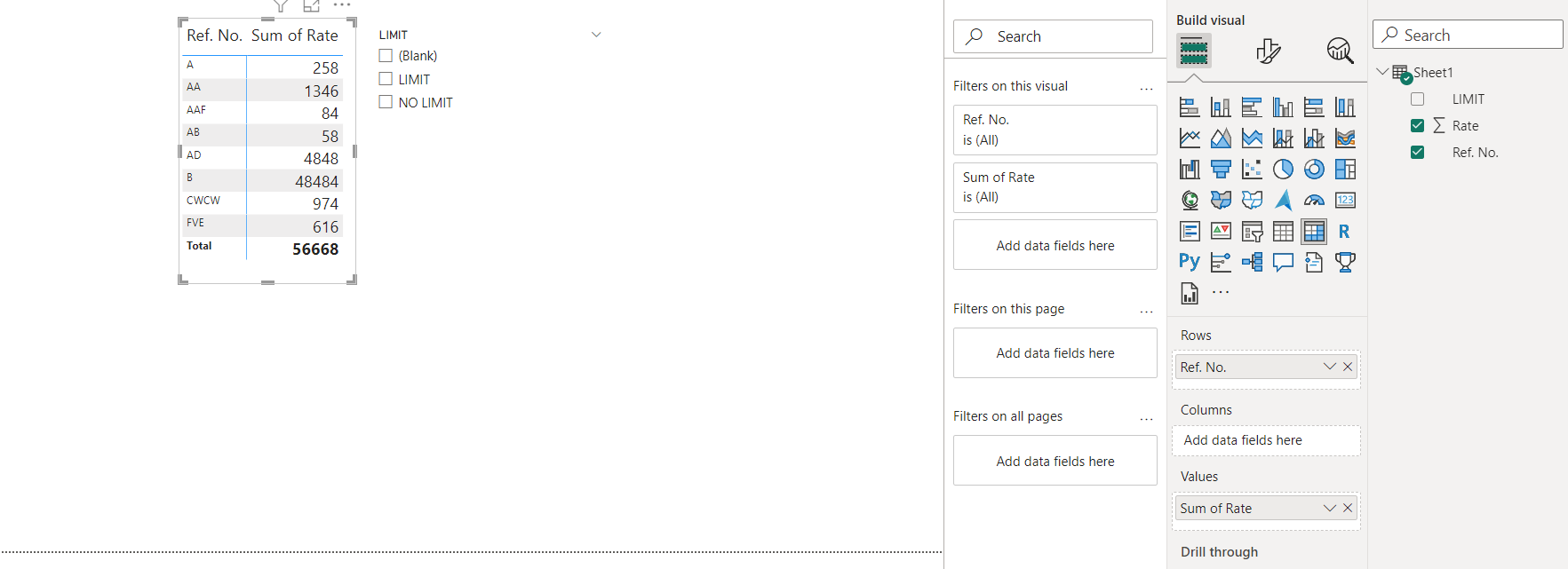Expand the Sum of Rate filter card
The height and width of the screenshot is (569, 1568).
point(1055,187)
